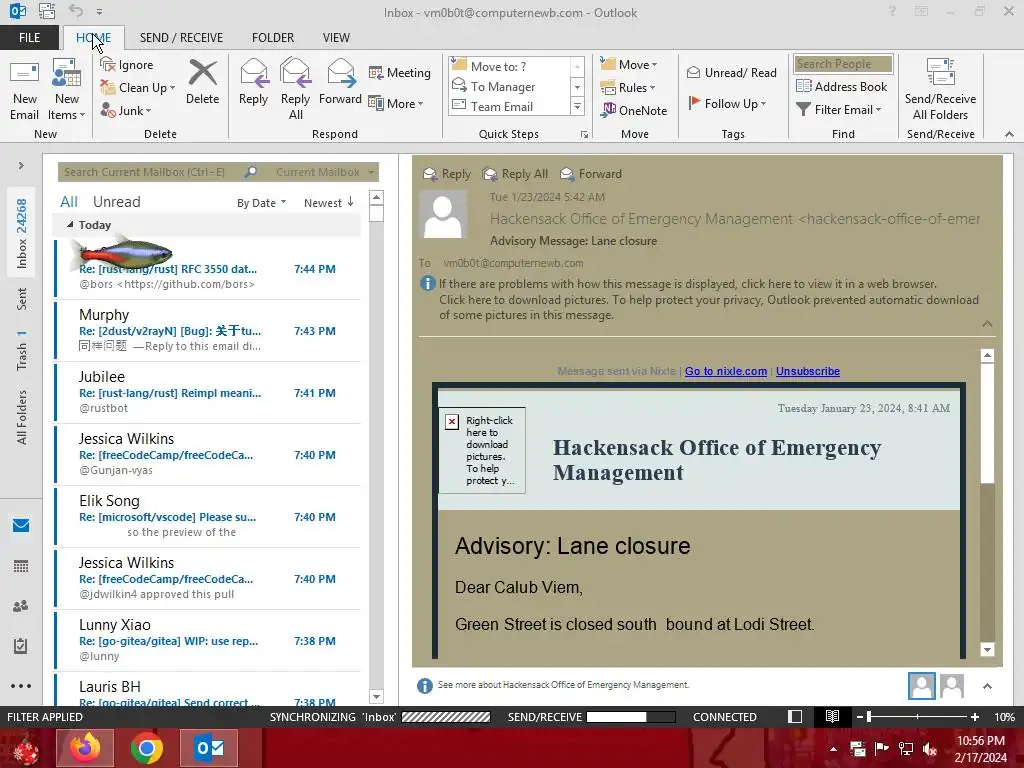Reply with a Meeting
Screen dimensions: 1024x768
tap(400, 72)
